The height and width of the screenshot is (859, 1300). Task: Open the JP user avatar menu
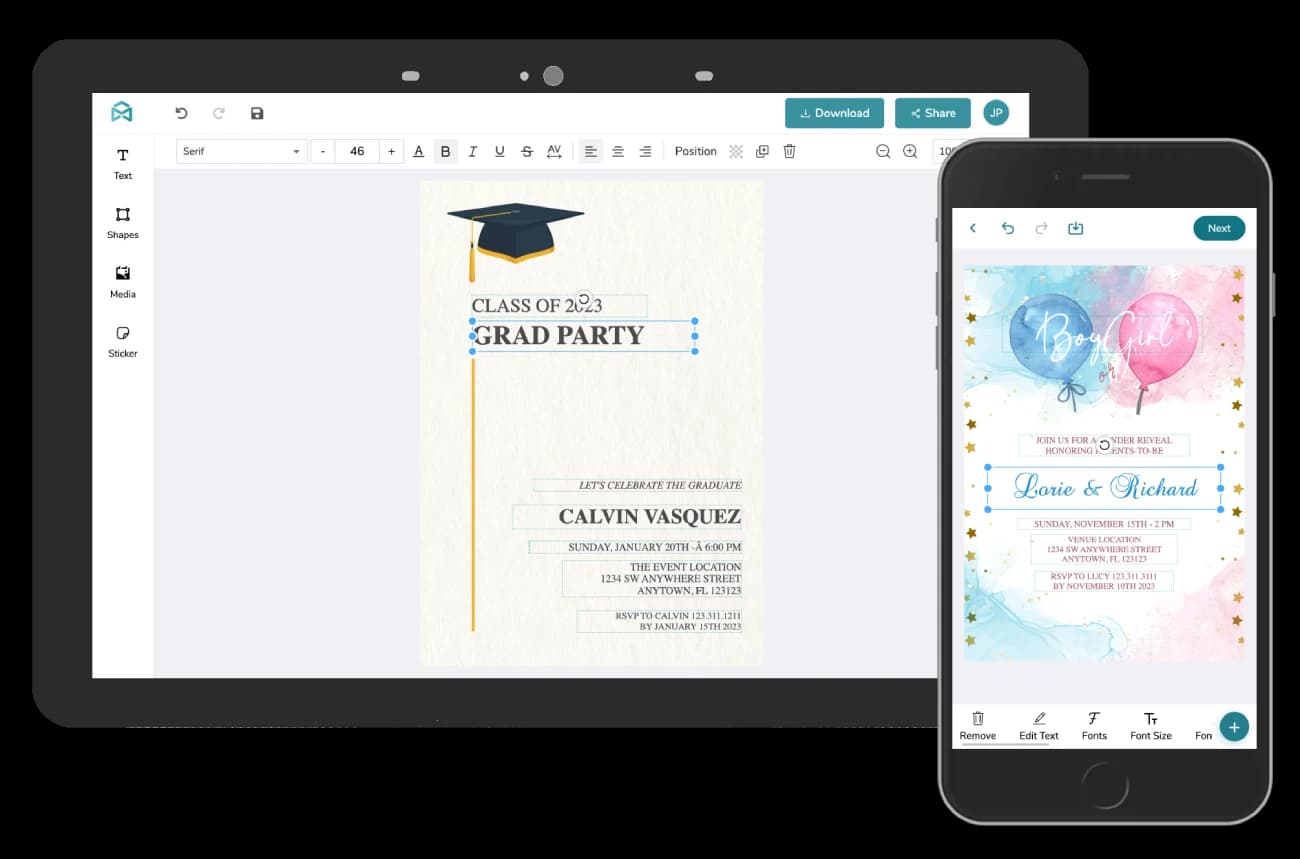coord(995,113)
